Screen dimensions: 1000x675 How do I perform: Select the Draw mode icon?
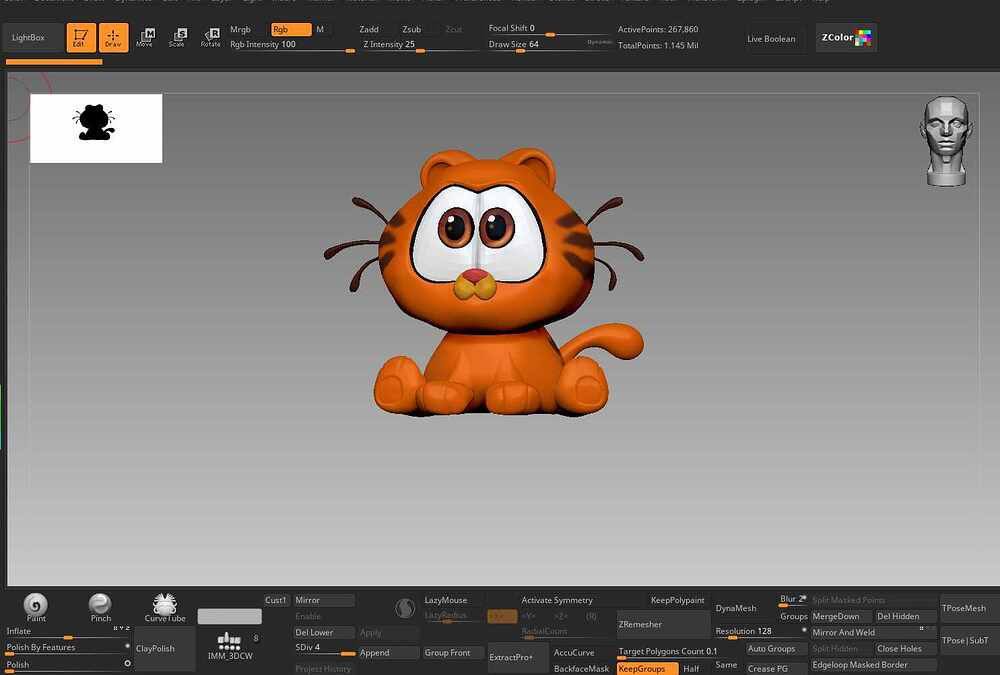pyautogui.click(x=114, y=38)
